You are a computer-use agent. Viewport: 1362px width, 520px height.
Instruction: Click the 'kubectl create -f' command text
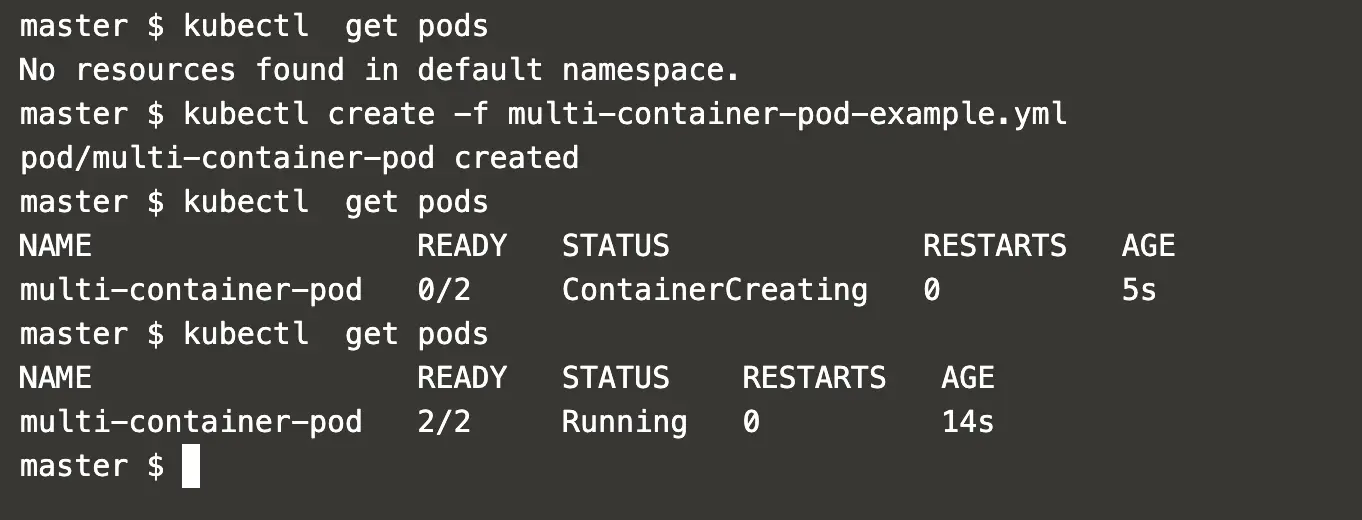[x=336, y=114]
